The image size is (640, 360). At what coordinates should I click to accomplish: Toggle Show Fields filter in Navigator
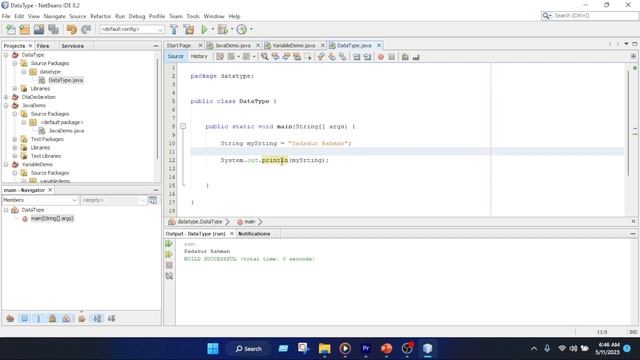[x=24, y=318]
